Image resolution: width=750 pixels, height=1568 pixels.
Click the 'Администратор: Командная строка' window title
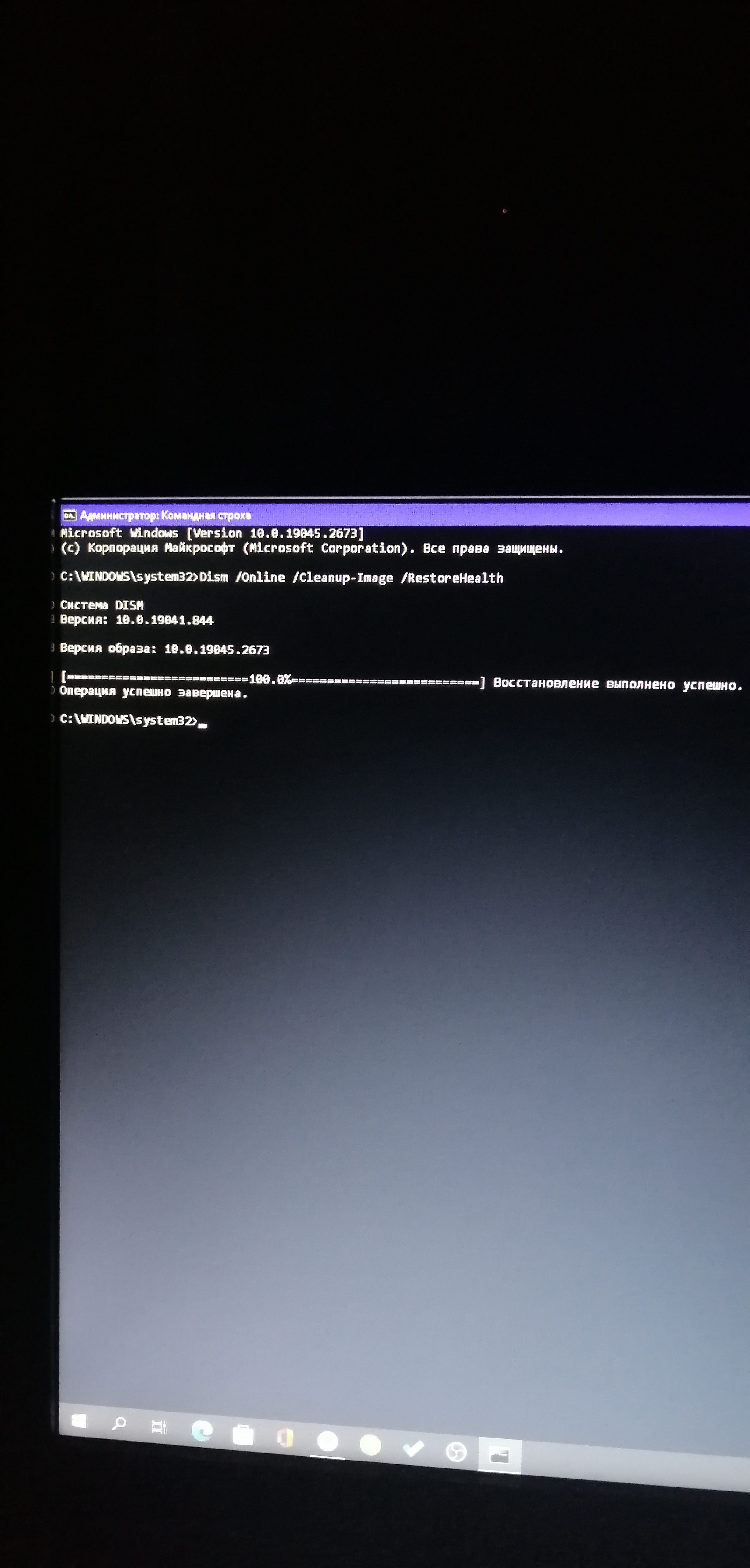(x=165, y=515)
